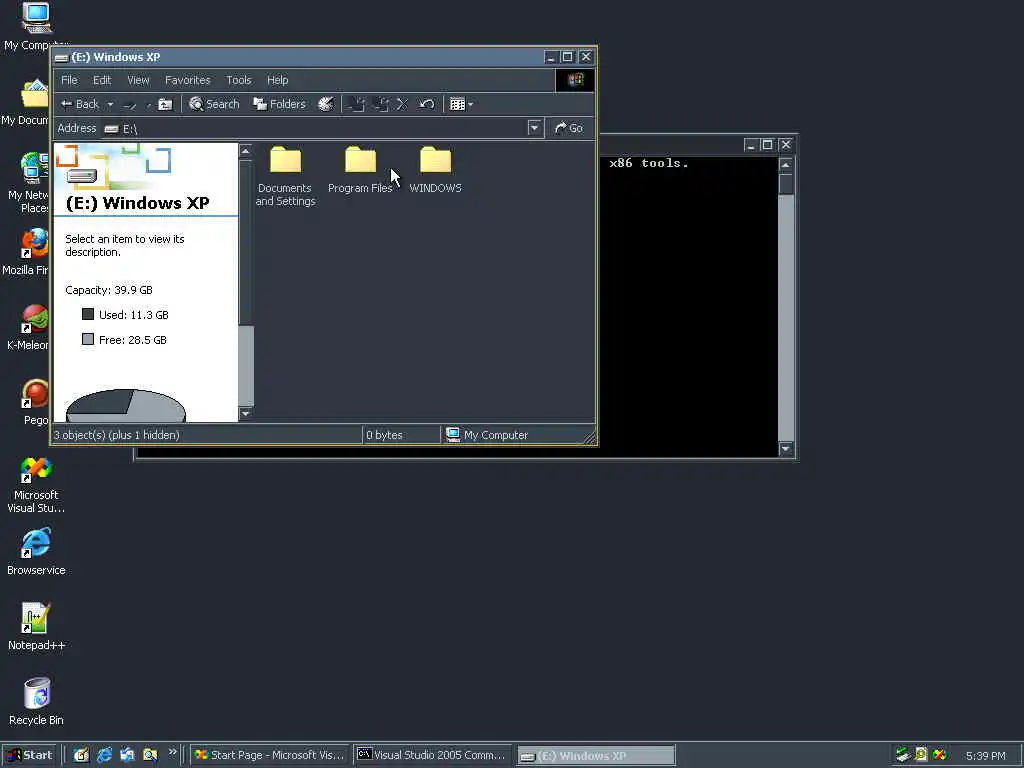Click the Undo toolbar icon

pyautogui.click(x=426, y=104)
